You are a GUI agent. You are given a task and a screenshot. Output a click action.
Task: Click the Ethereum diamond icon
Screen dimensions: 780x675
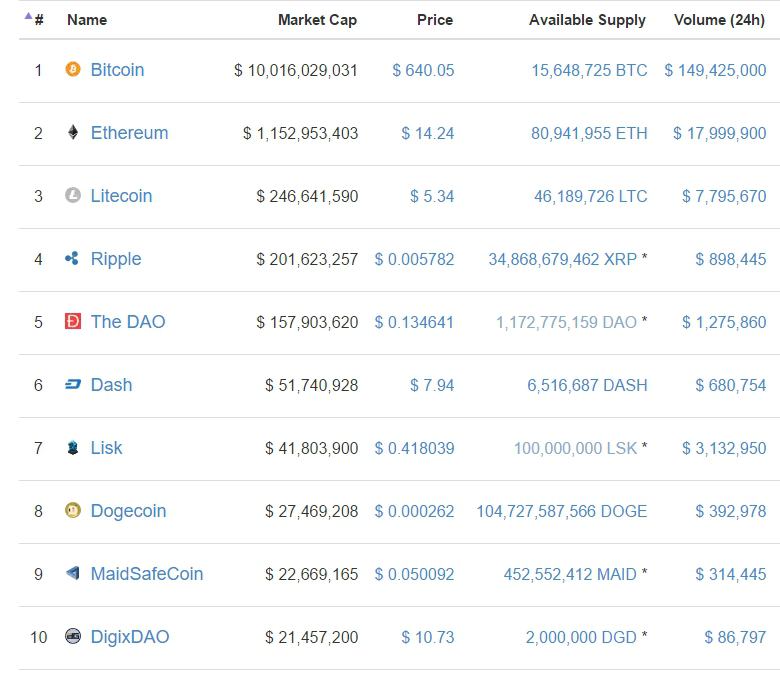(72, 132)
